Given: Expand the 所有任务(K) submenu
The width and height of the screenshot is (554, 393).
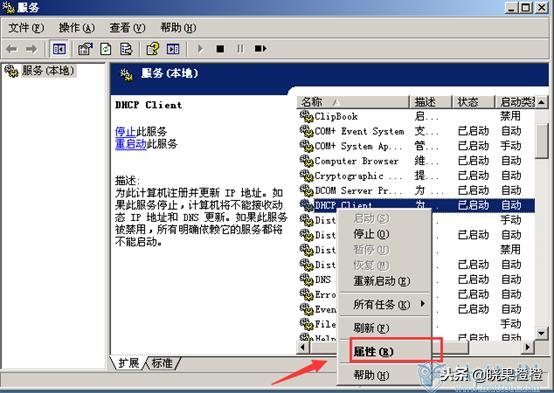Looking at the screenshot, I should tap(384, 304).
